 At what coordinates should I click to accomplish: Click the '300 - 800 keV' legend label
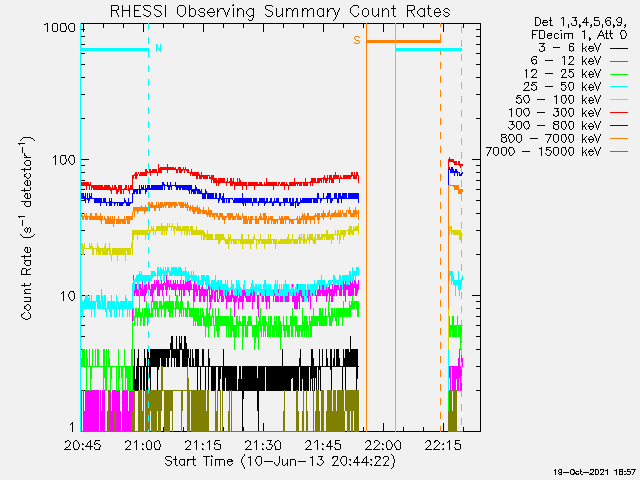click(554, 126)
